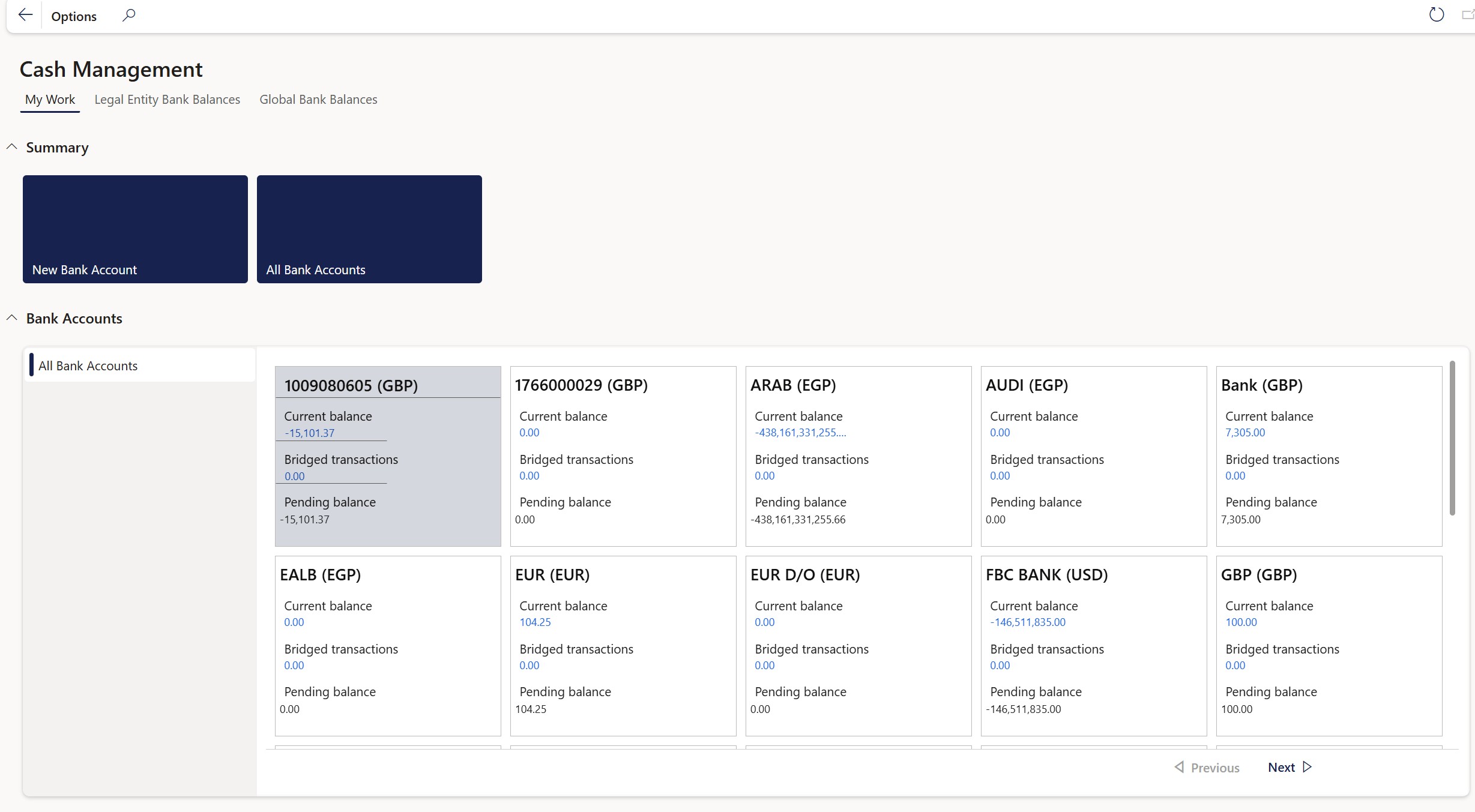Viewport: 1475px width, 812px height.
Task: Open AUDI (EGP) current balance link
Action: point(1000,433)
